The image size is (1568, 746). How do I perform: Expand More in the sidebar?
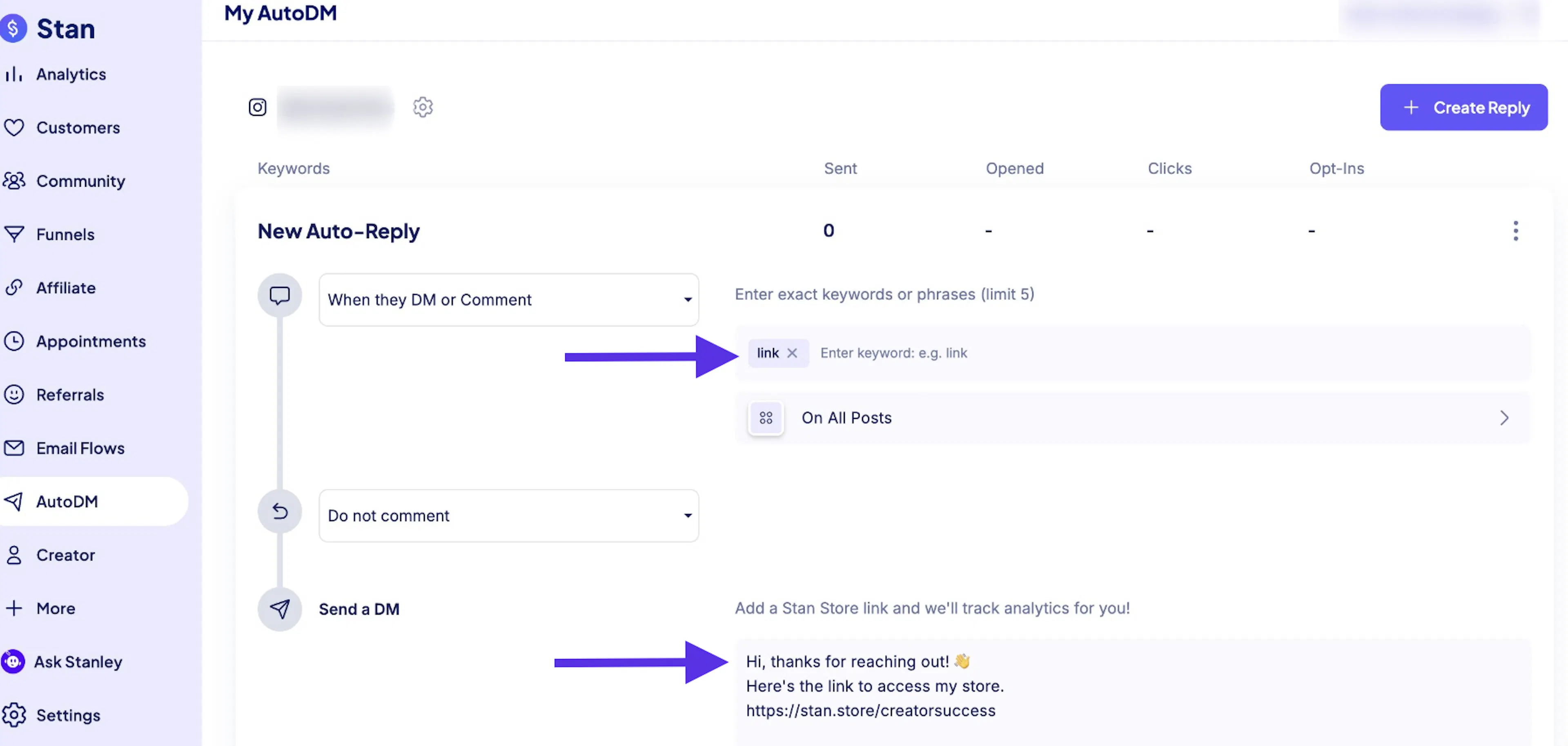56,608
